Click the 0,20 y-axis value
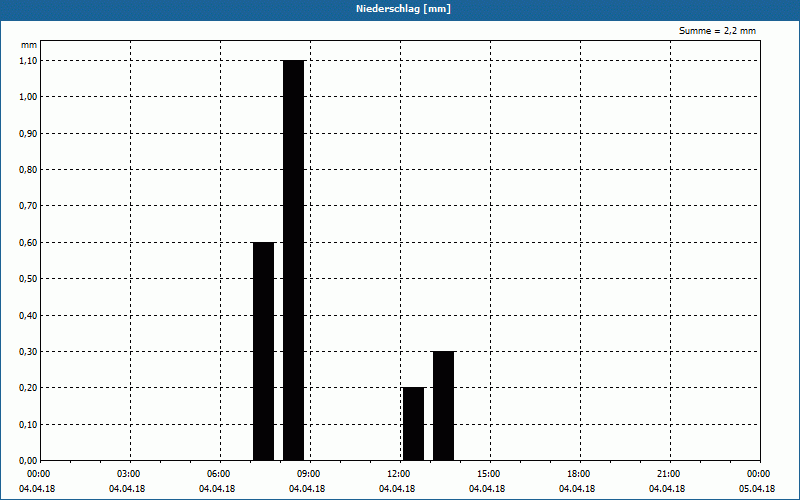 click(28, 388)
